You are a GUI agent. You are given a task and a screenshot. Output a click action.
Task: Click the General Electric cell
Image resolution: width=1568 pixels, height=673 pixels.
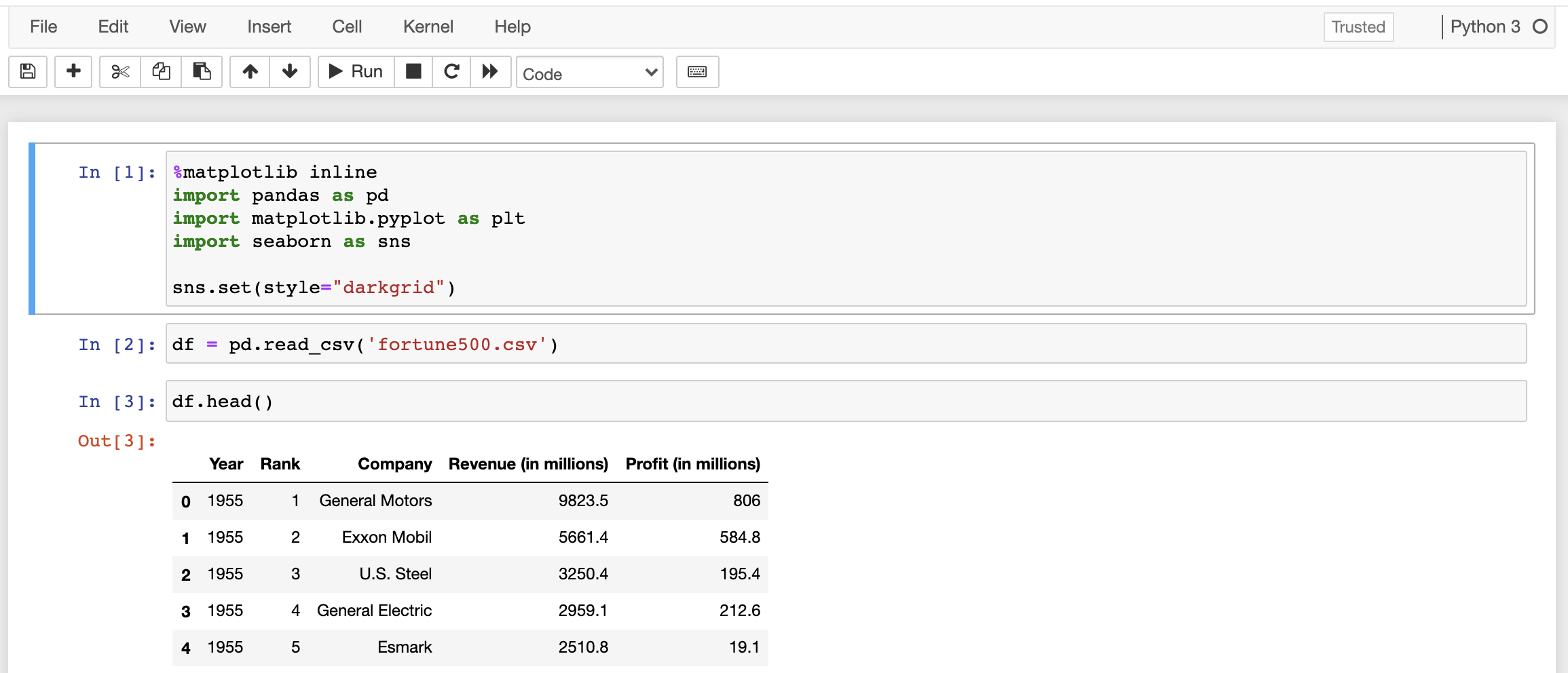(374, 611)
